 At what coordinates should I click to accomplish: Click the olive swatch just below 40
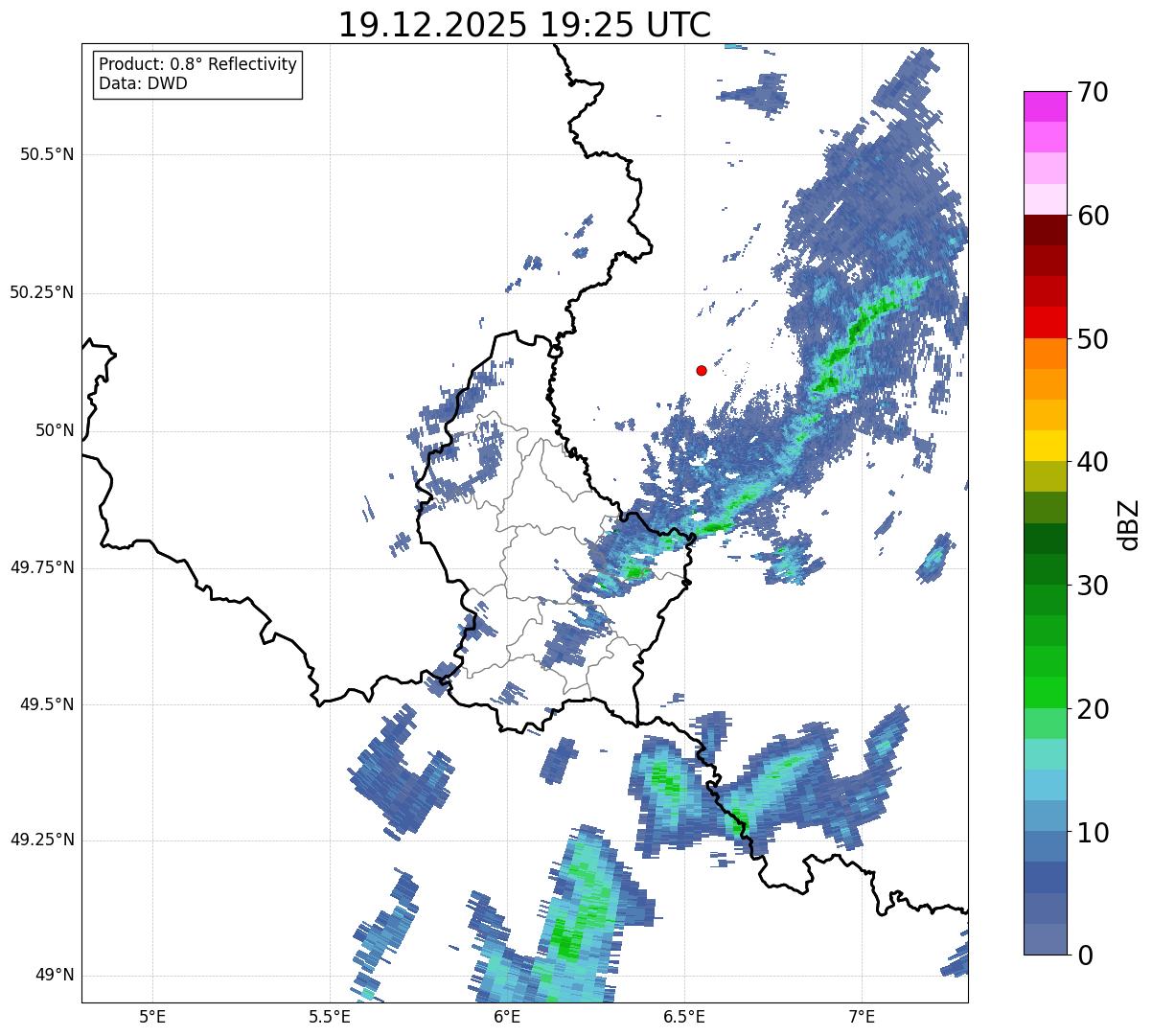(1046, 476)
